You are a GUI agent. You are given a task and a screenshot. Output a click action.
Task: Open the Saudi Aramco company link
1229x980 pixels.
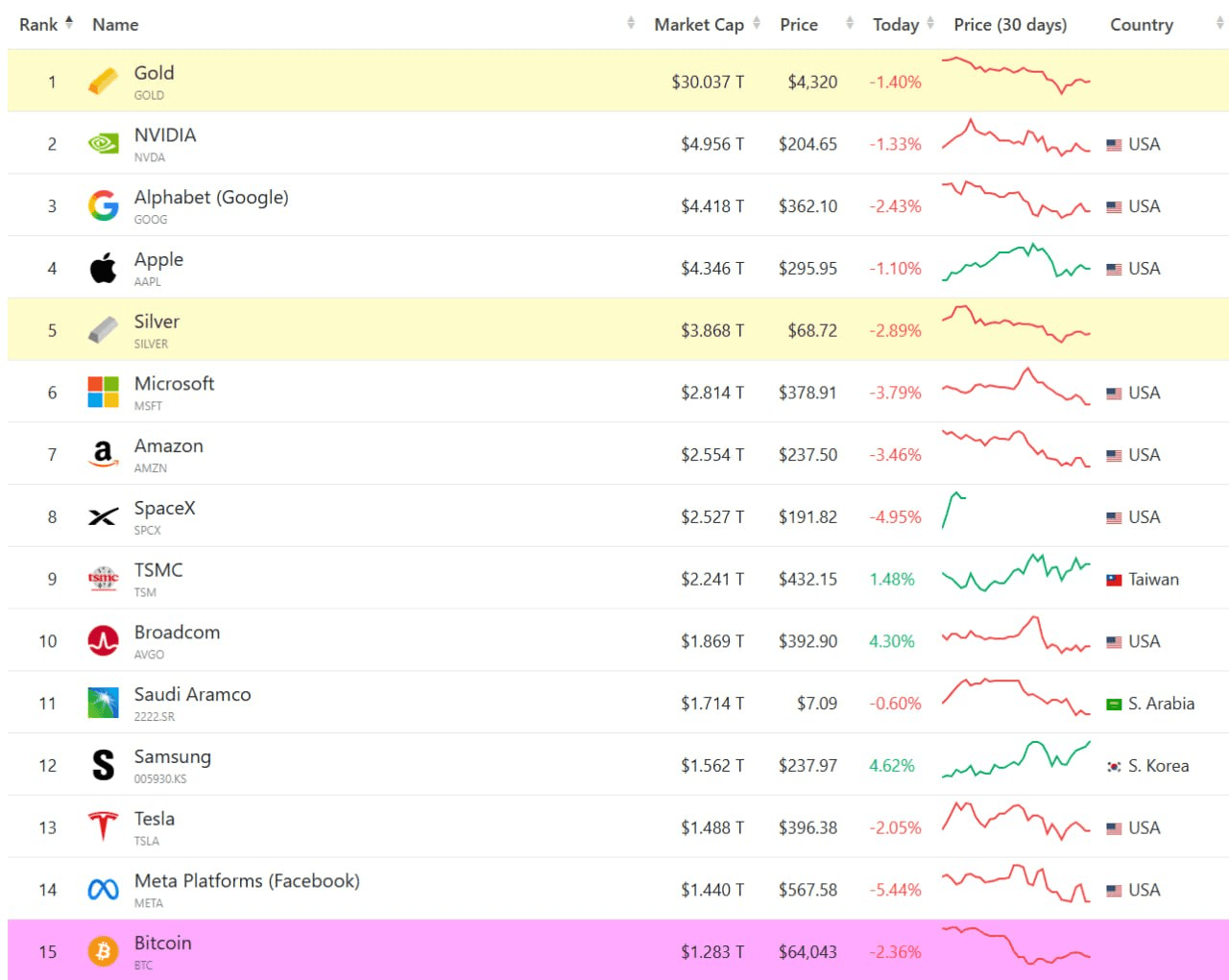(x=192, y=694)
